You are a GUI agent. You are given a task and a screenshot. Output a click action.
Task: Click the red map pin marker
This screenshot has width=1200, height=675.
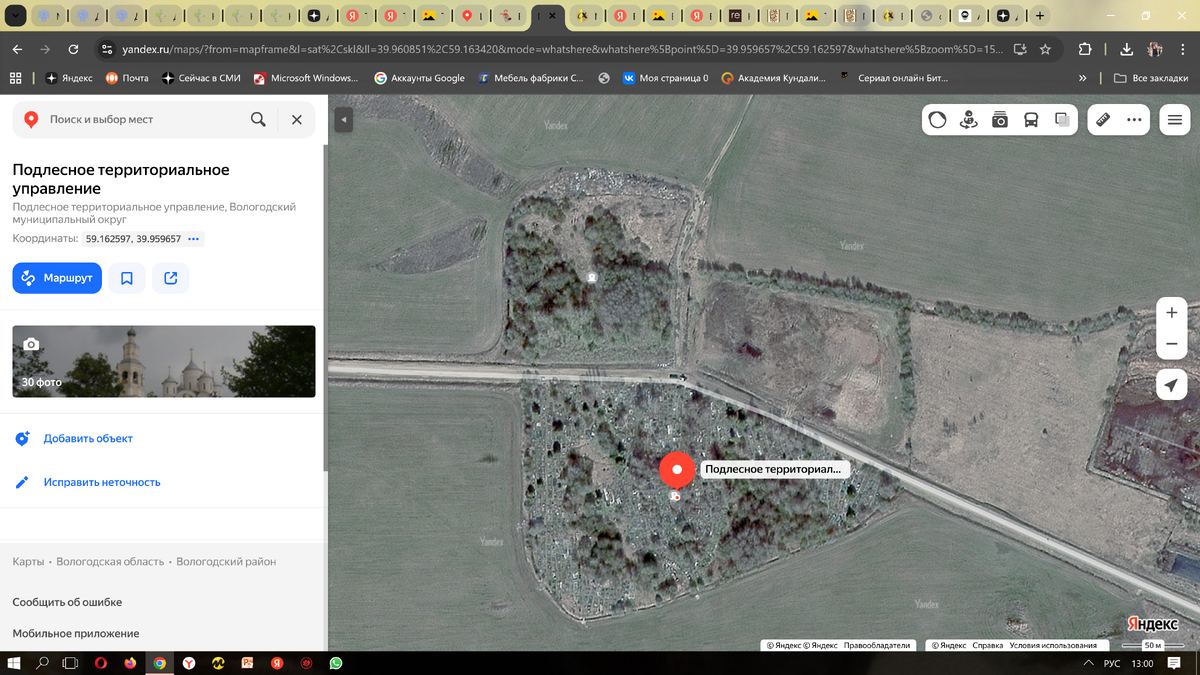click(x=677, y=471)
